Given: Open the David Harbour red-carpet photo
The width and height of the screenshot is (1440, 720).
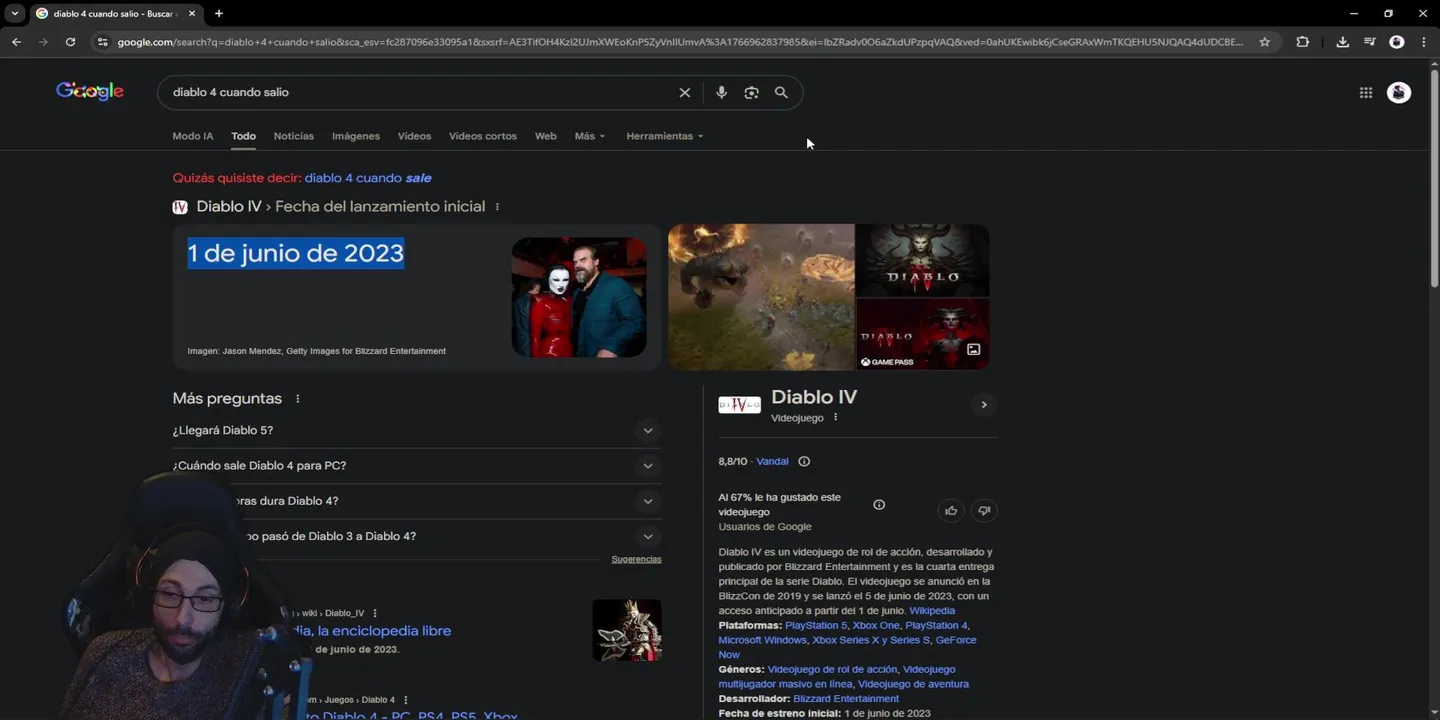Looking at the screenshot, I should pyautogui.click(x=579, y=297).
